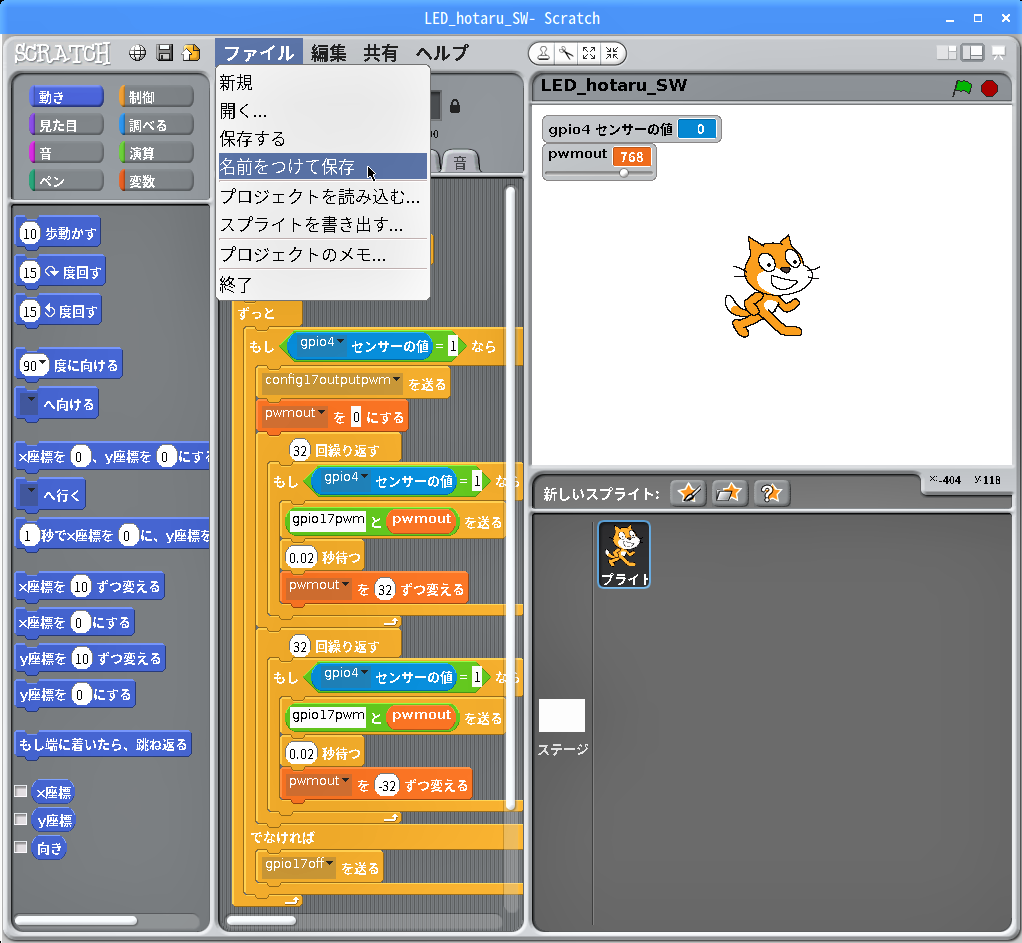Select the 変数 block category
This screenshot has height=943, width=1022.
[x=156, y=181]
